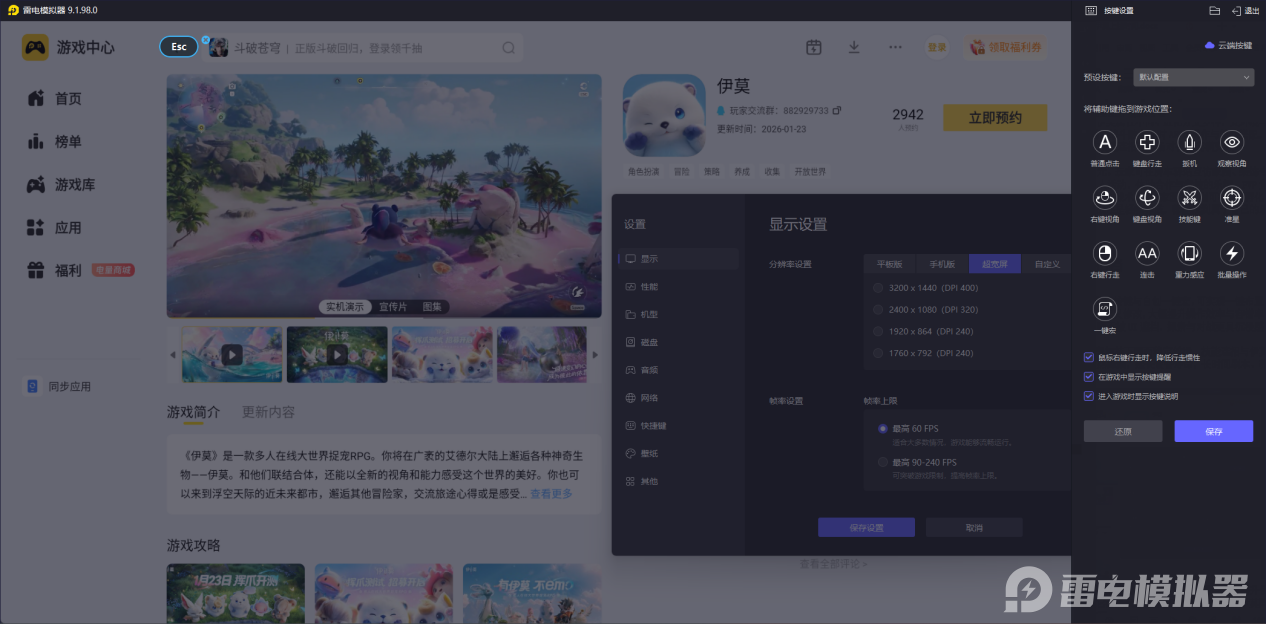Viewport: 1266px width, 624px height.
Task: Choose the 扳机 trigger key icon
Action: (x=1189, y=142)
